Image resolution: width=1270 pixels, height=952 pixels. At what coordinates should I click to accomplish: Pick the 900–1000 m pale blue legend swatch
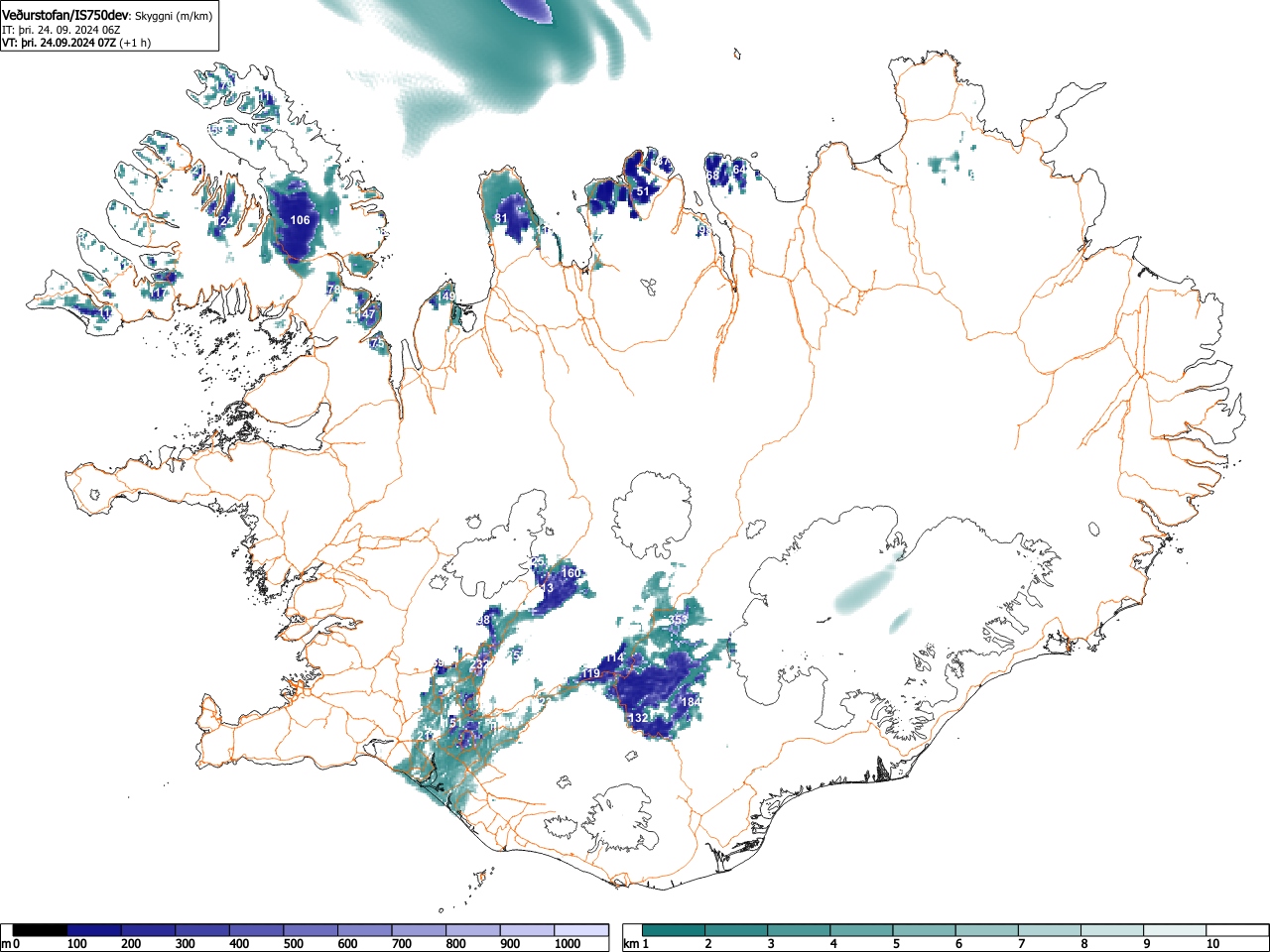527,930
